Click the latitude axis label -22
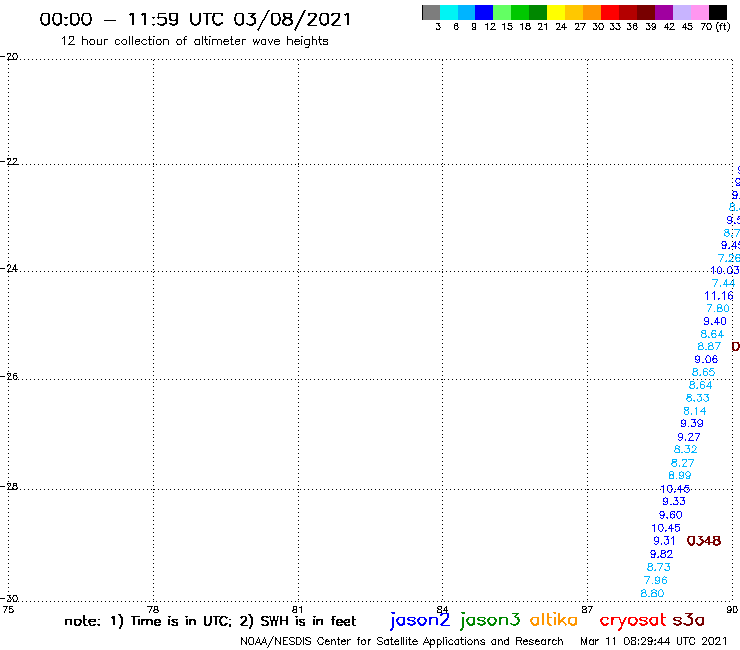The width and height of the screenshot is (740, 650). [9, 161]
